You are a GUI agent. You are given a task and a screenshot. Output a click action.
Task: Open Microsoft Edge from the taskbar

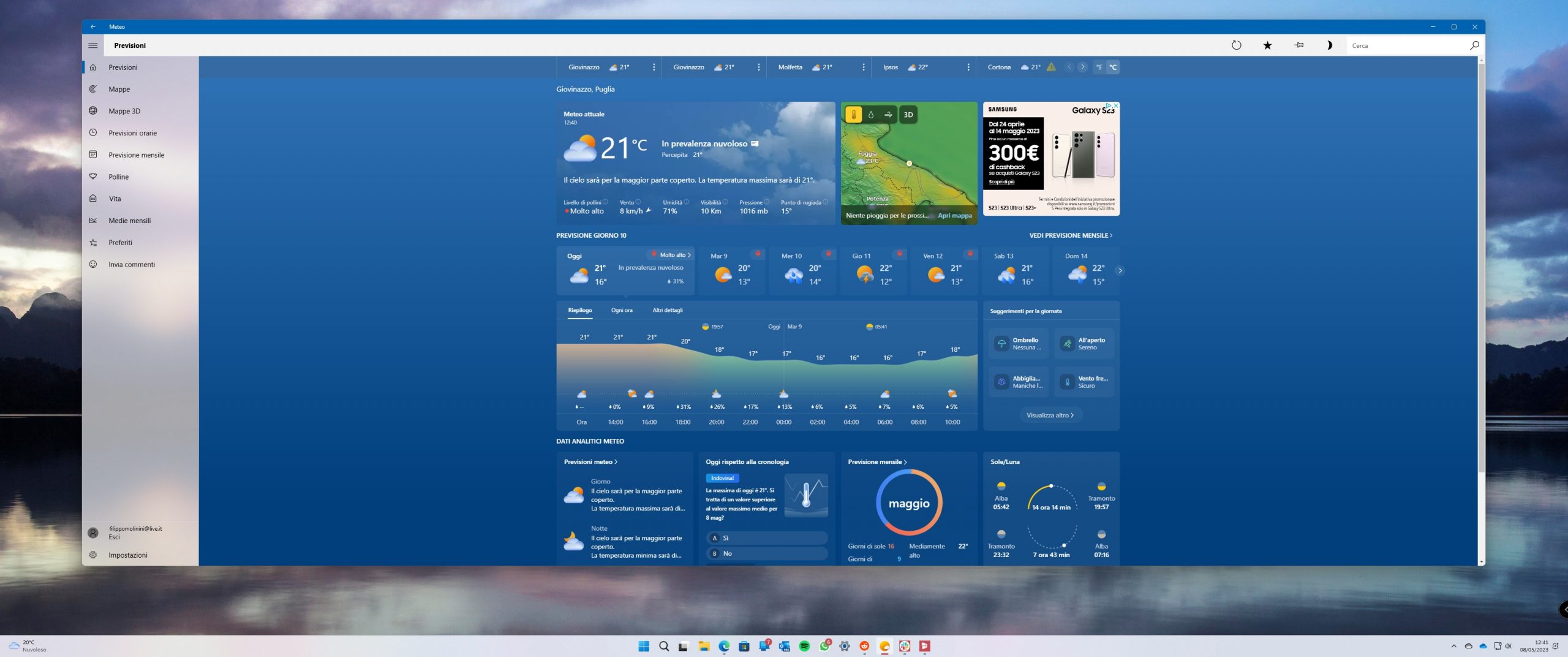click(724, 646)
